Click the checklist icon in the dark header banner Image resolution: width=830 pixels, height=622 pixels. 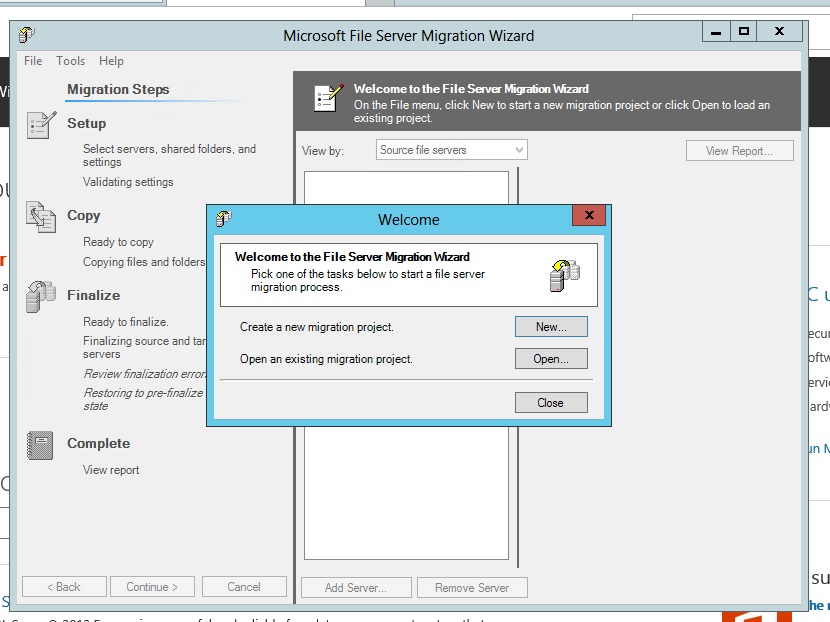click(x=329, y=97)
